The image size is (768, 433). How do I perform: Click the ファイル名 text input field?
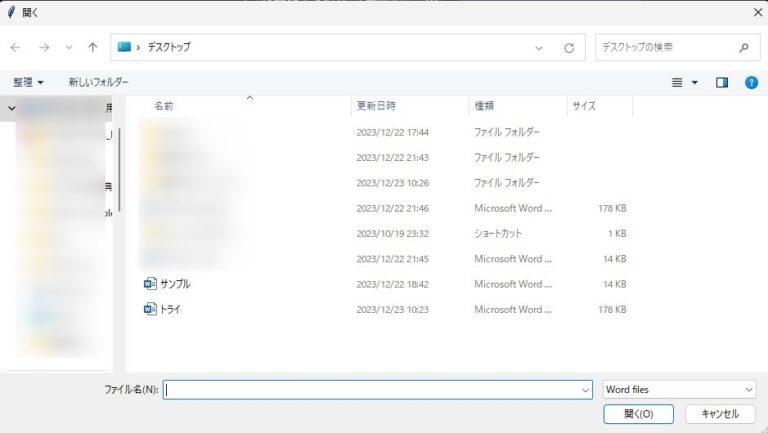click(370, 389)
